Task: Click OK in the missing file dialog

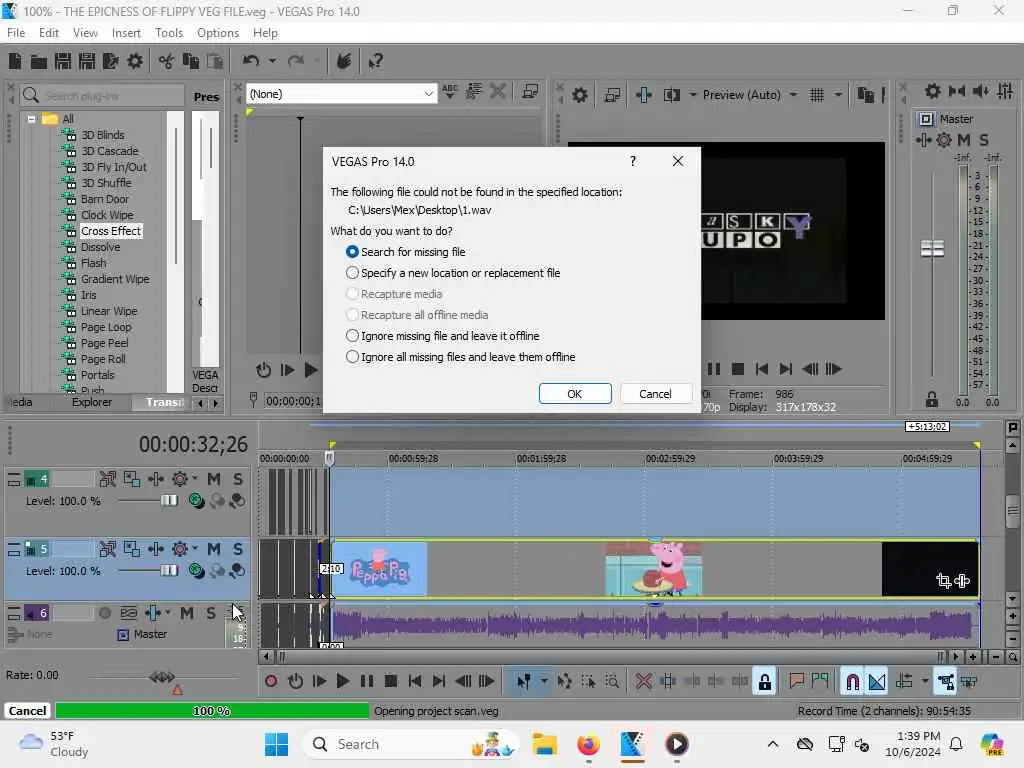Action: pyautogui.click(x=575, y=394)
